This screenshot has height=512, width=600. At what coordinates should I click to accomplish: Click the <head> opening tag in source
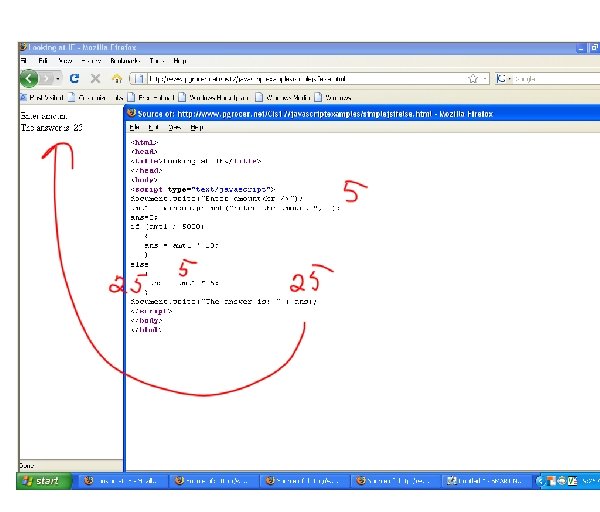(144, 152)
